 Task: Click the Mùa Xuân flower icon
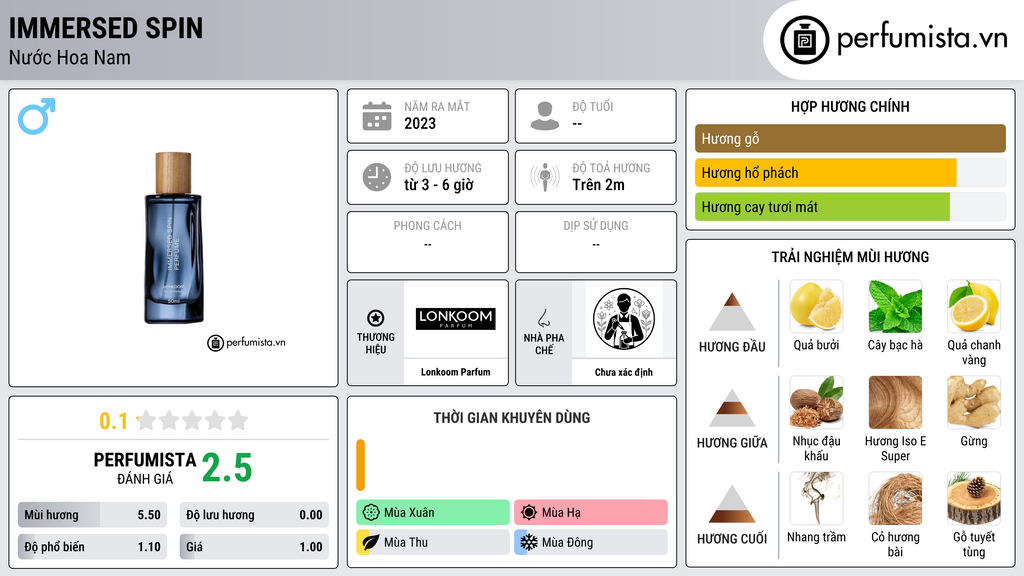[x=371, y=513]
